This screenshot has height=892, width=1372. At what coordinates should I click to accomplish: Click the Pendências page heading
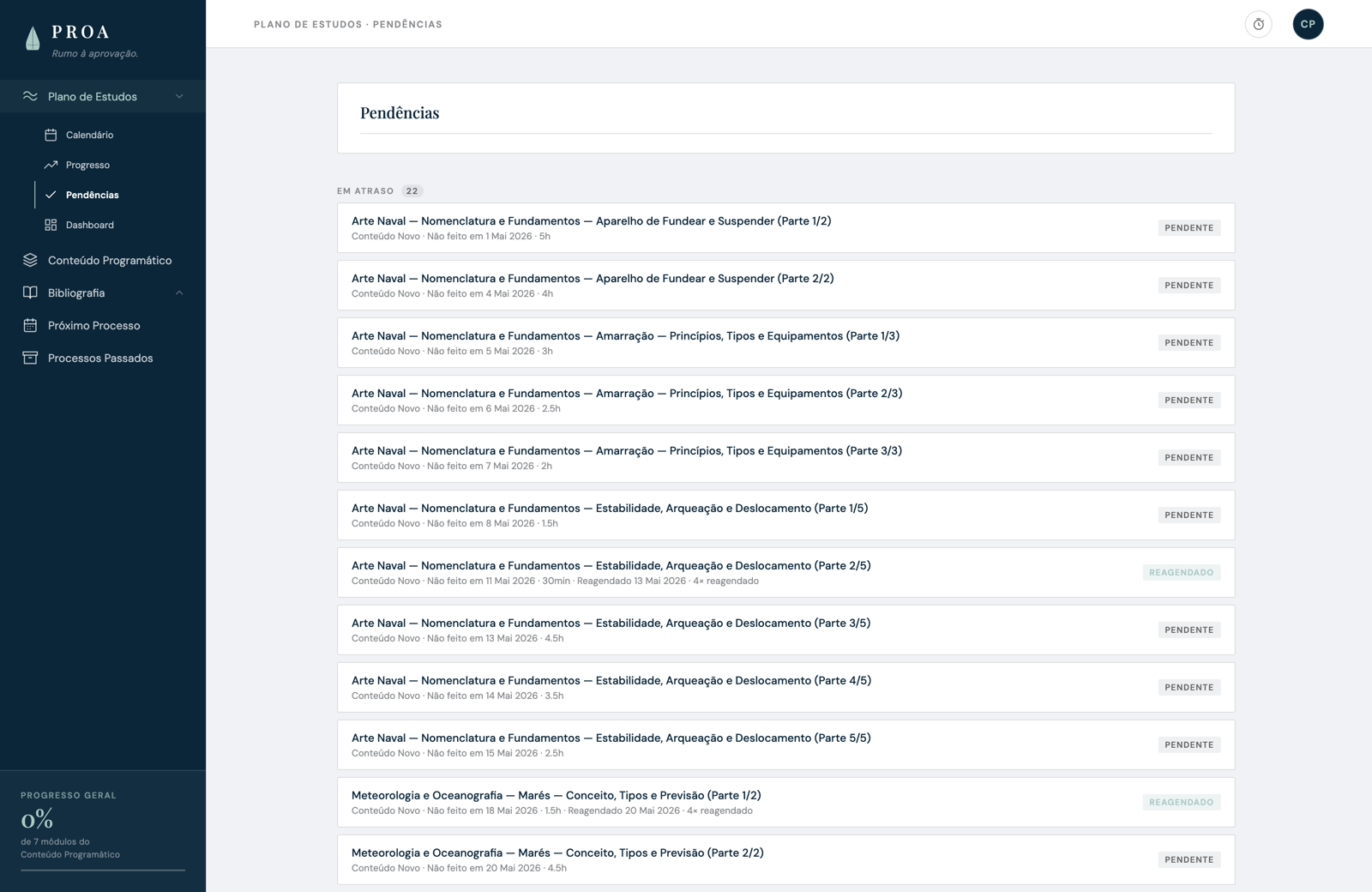400,113
